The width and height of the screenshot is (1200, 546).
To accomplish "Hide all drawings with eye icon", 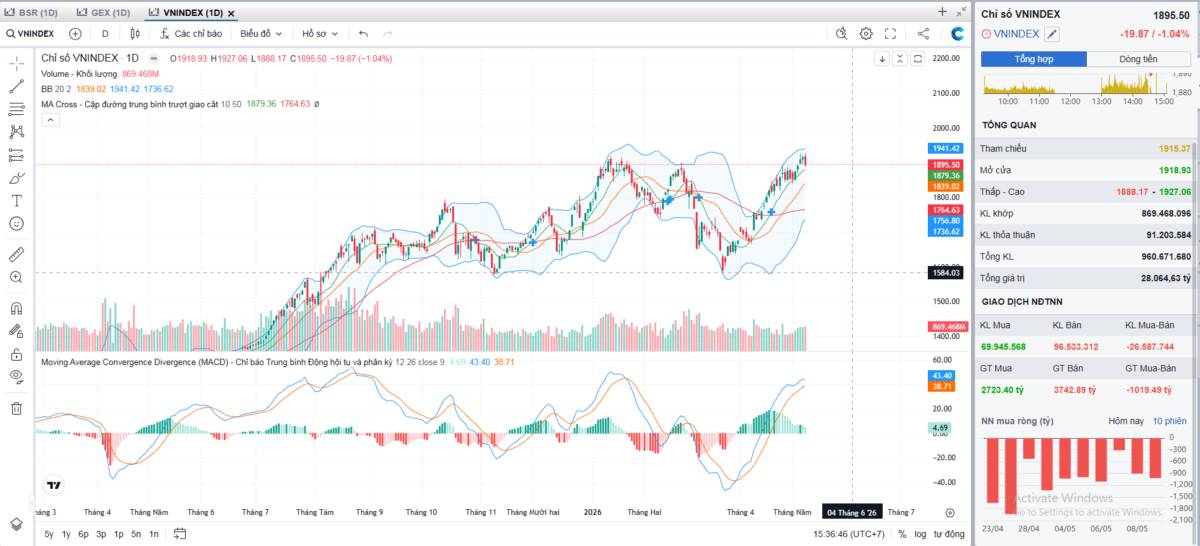I will 16,376.
